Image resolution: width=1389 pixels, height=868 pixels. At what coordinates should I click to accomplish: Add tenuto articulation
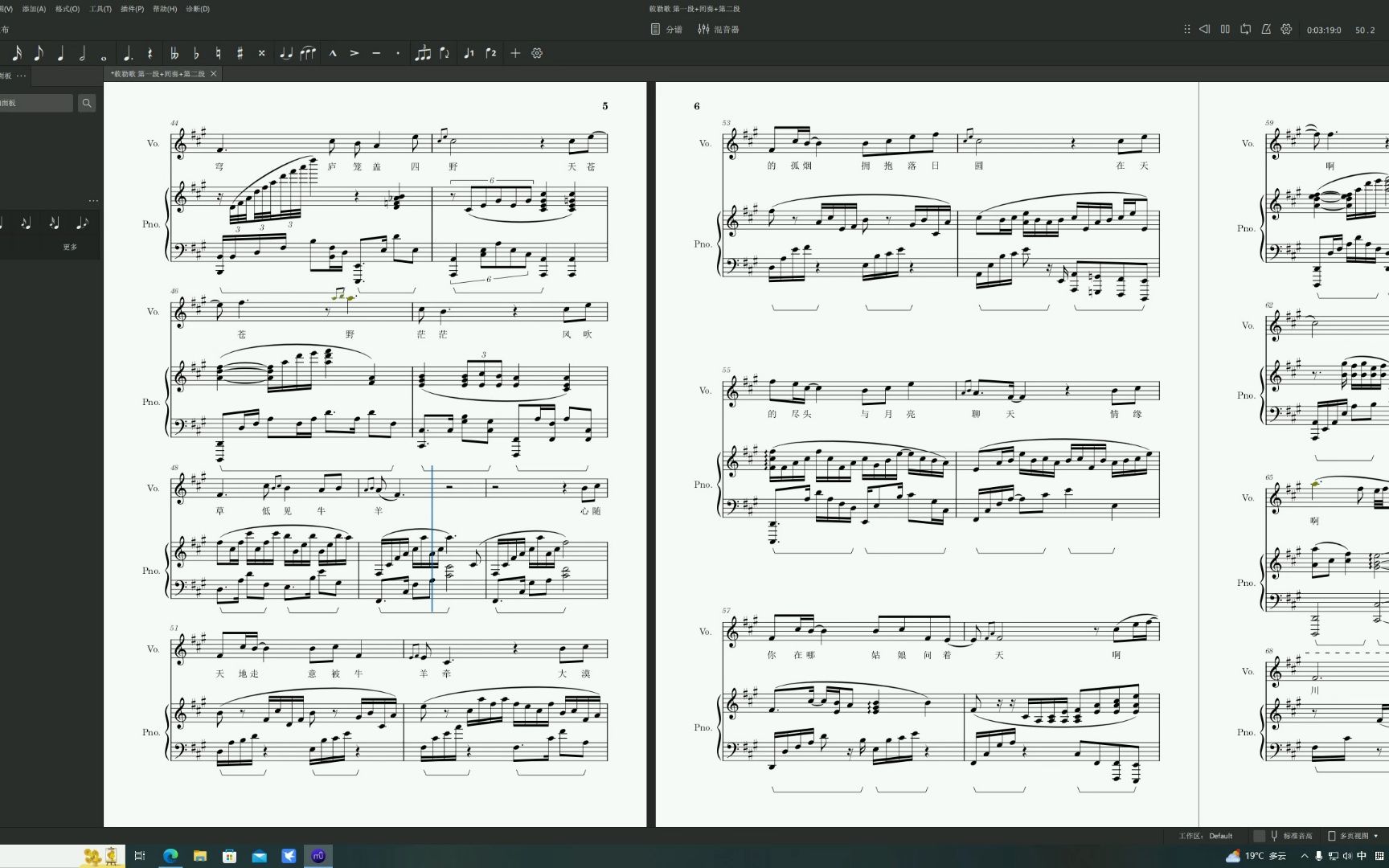pos(376,53)
